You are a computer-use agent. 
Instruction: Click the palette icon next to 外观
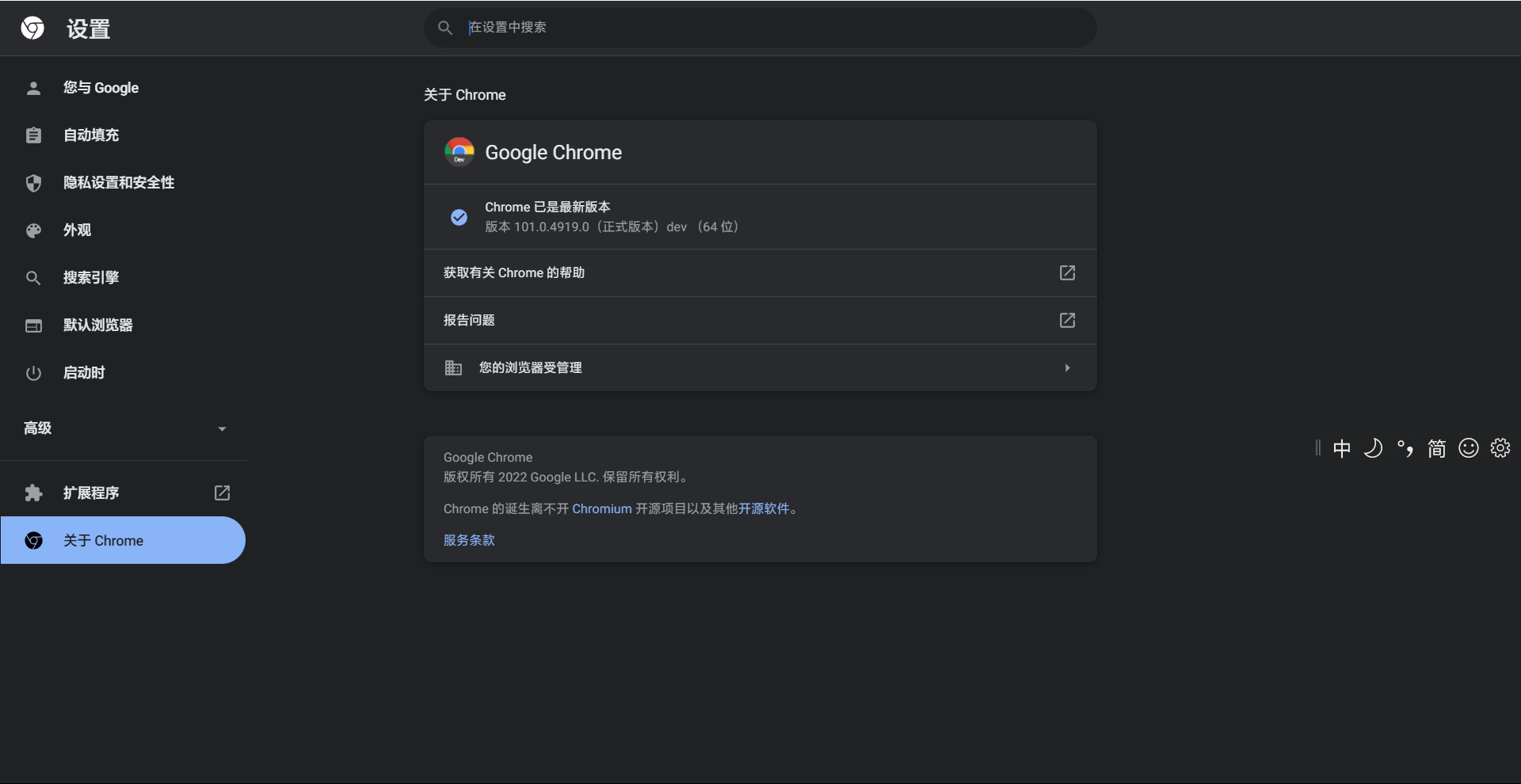point(33,230)
